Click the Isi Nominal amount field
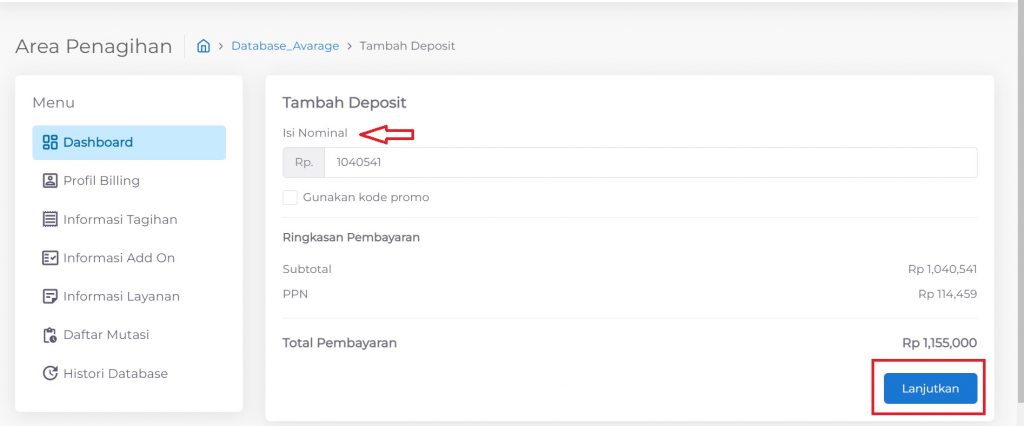This screenshot has height=426, width=1024. tap(650, 162)
